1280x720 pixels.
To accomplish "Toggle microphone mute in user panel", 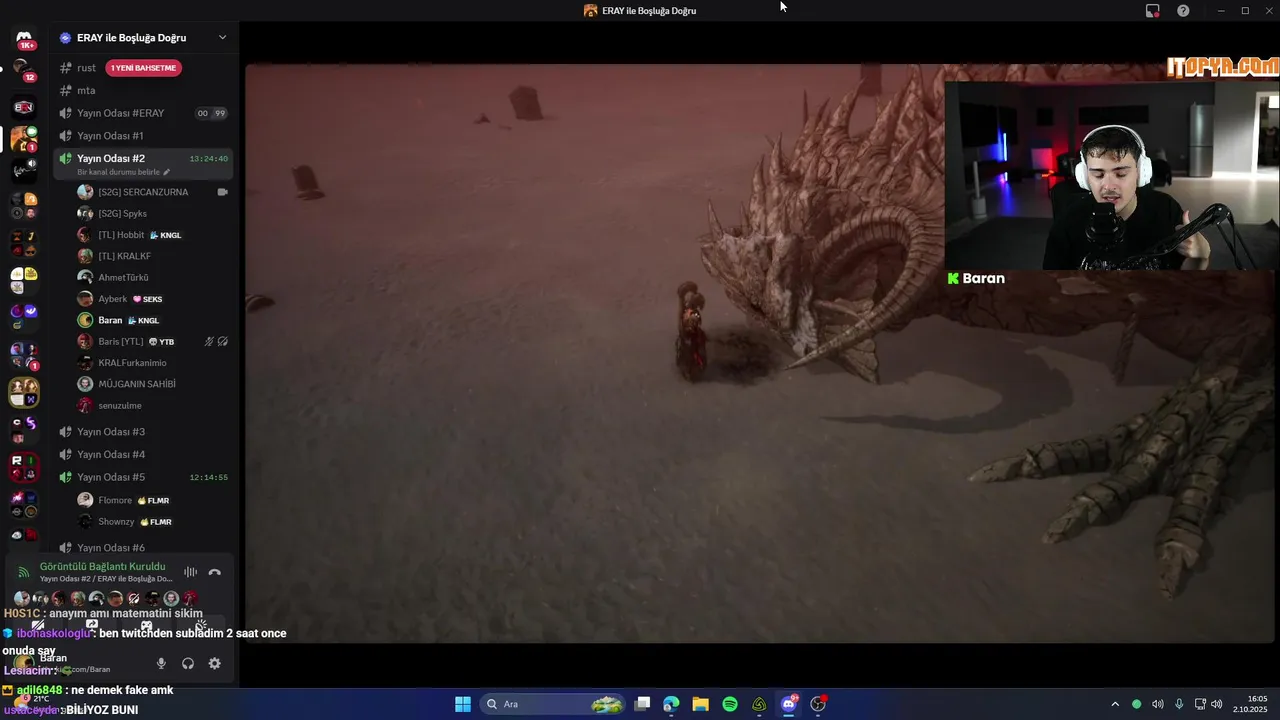I will 161,663.
